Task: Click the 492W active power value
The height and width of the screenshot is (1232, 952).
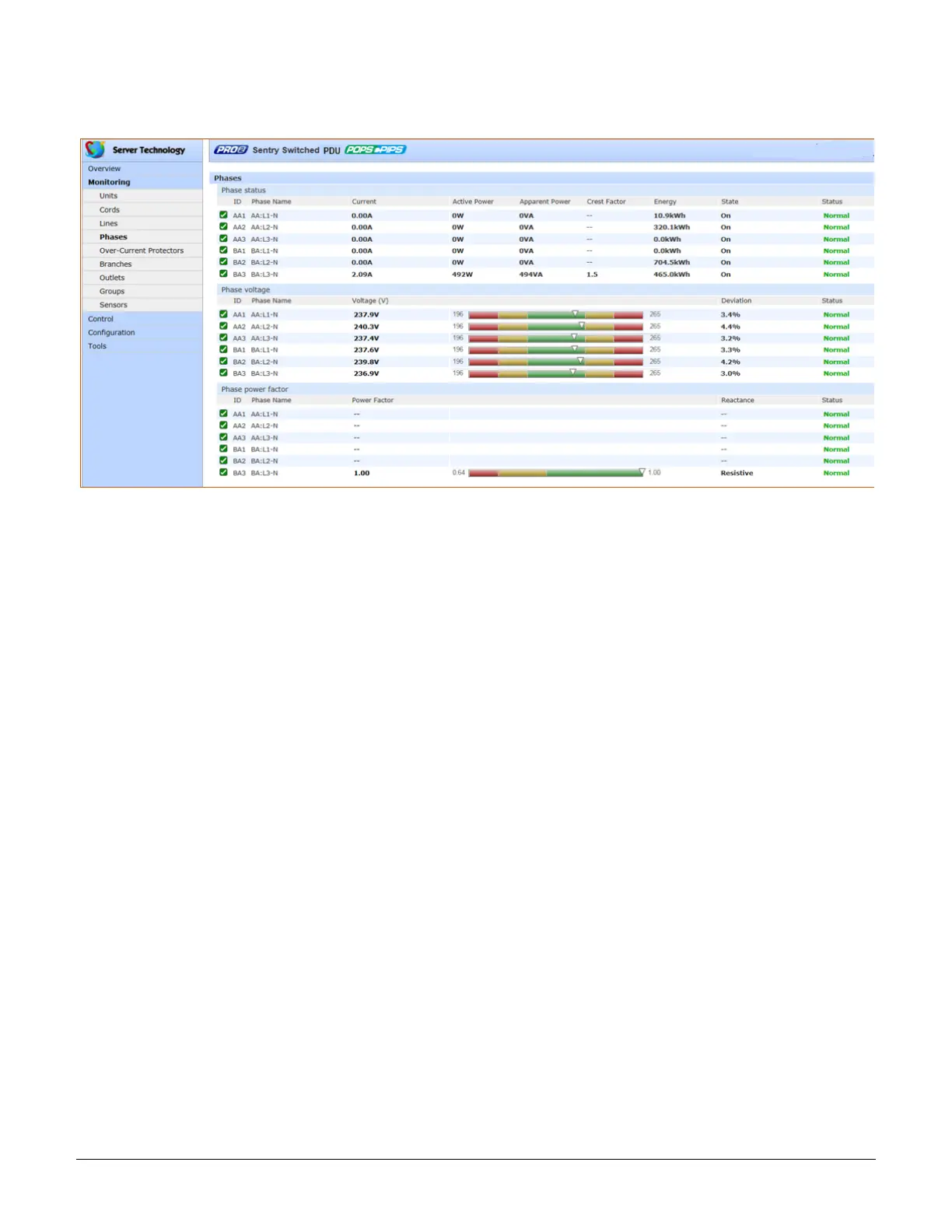Action: coord(462,275)
